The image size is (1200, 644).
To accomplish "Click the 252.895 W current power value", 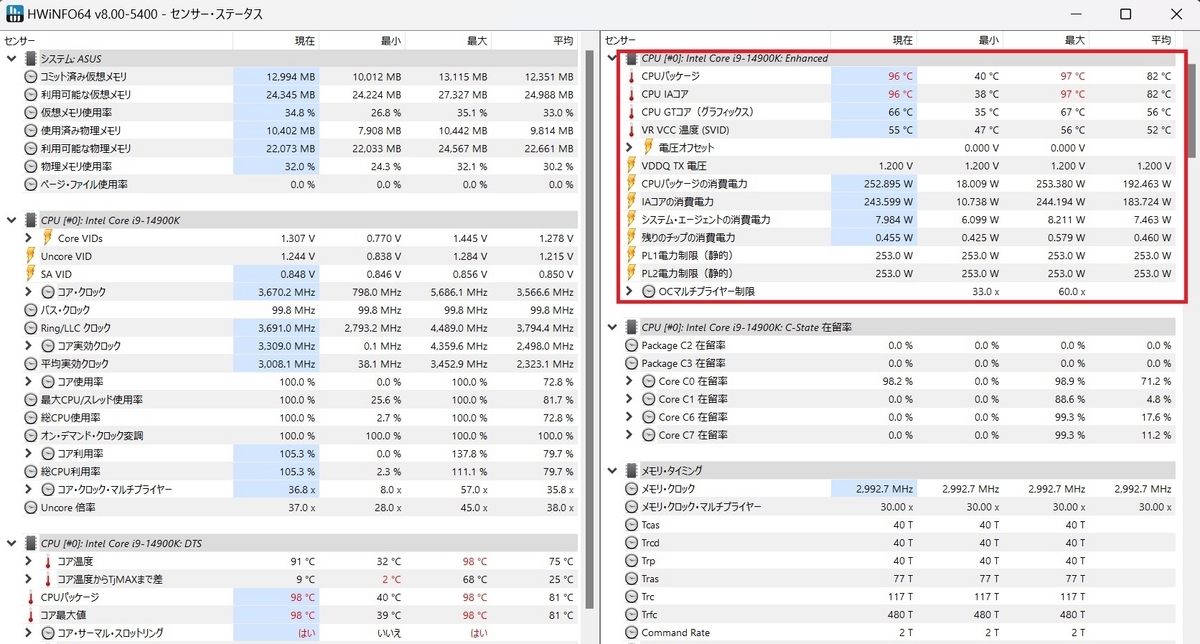I will [x=887, y=184].
